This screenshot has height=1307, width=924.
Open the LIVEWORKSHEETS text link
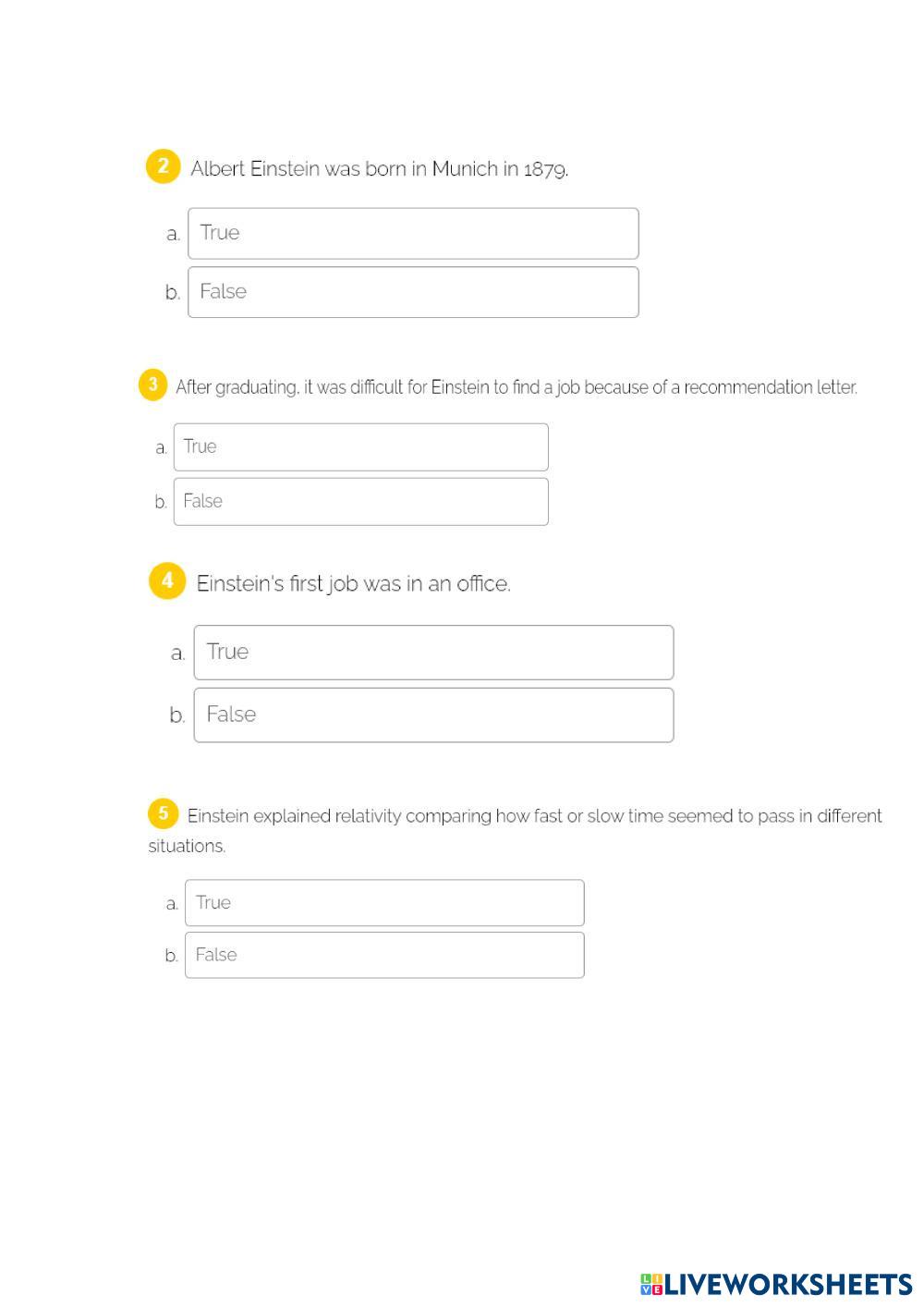point(788,1285)
